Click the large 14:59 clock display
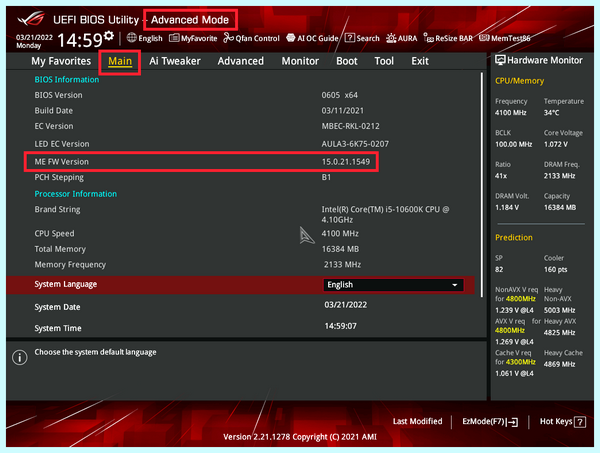 [x=80, y=40]
